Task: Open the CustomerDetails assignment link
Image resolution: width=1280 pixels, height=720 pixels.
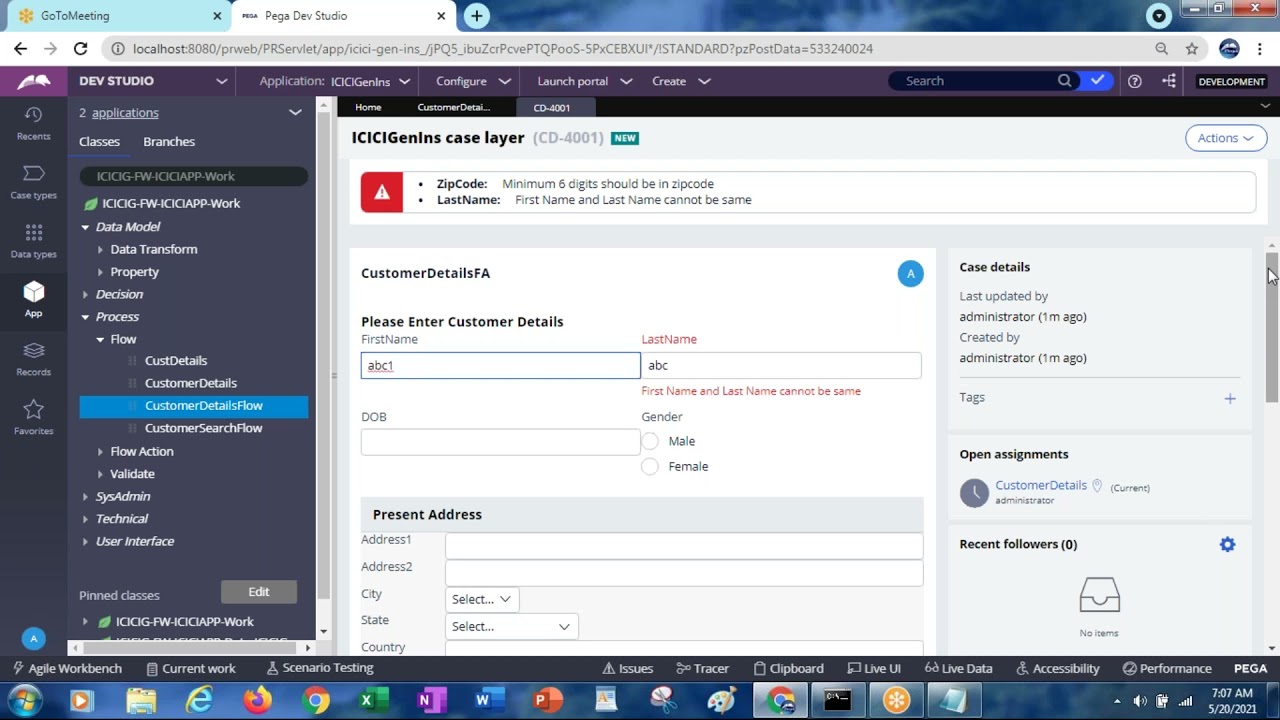Action: [1041, 485]
